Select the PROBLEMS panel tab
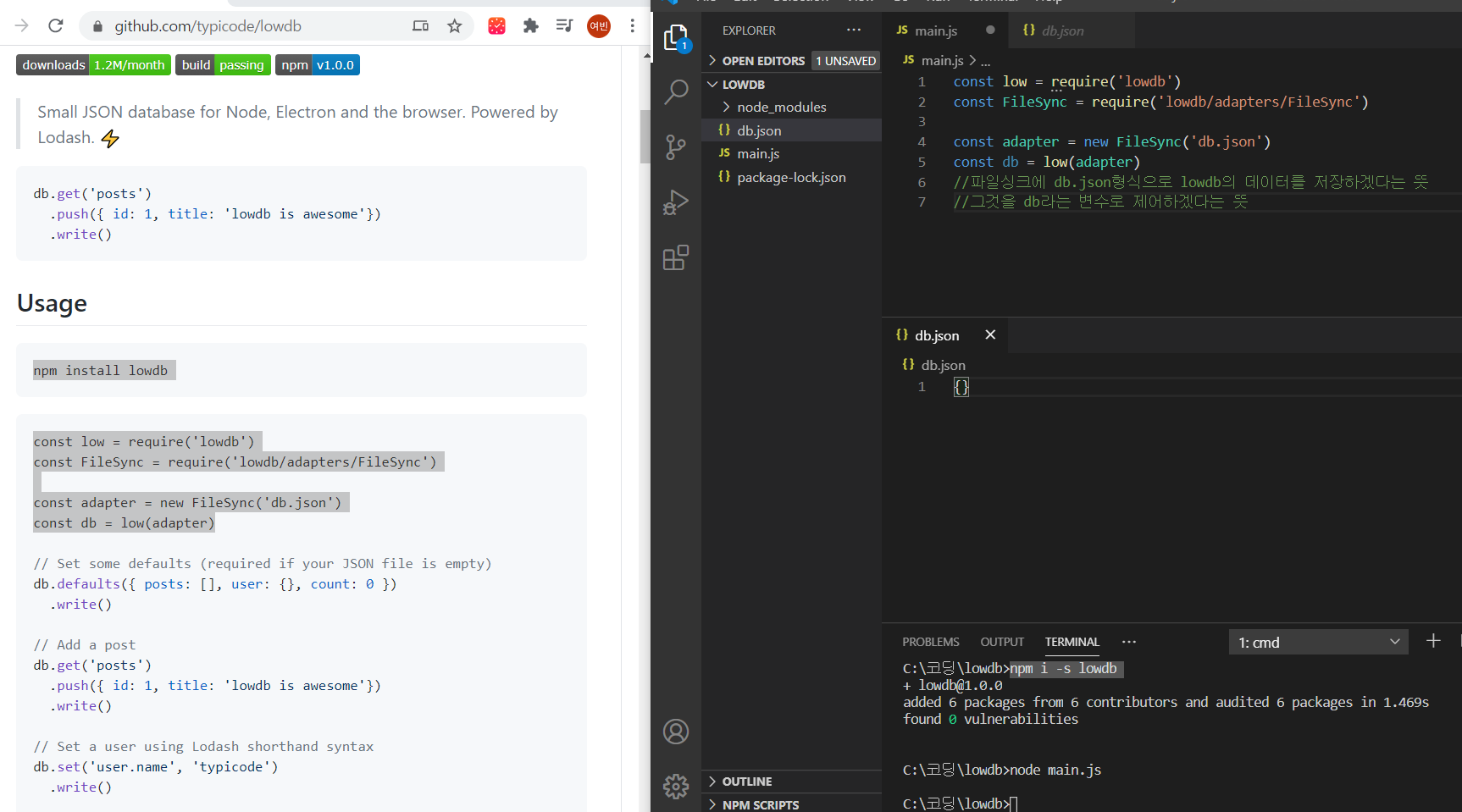 click(930, 642)
